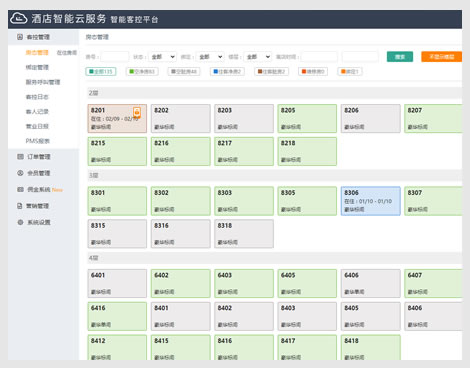Select room card 8301
470x368 pixels.
(x=117, y=201)
